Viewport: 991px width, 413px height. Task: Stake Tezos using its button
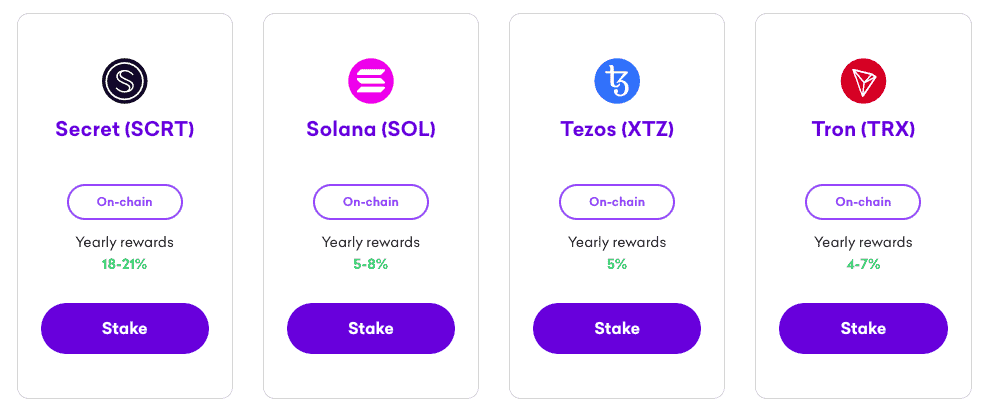pyautogui.click(x=617, y=328)
